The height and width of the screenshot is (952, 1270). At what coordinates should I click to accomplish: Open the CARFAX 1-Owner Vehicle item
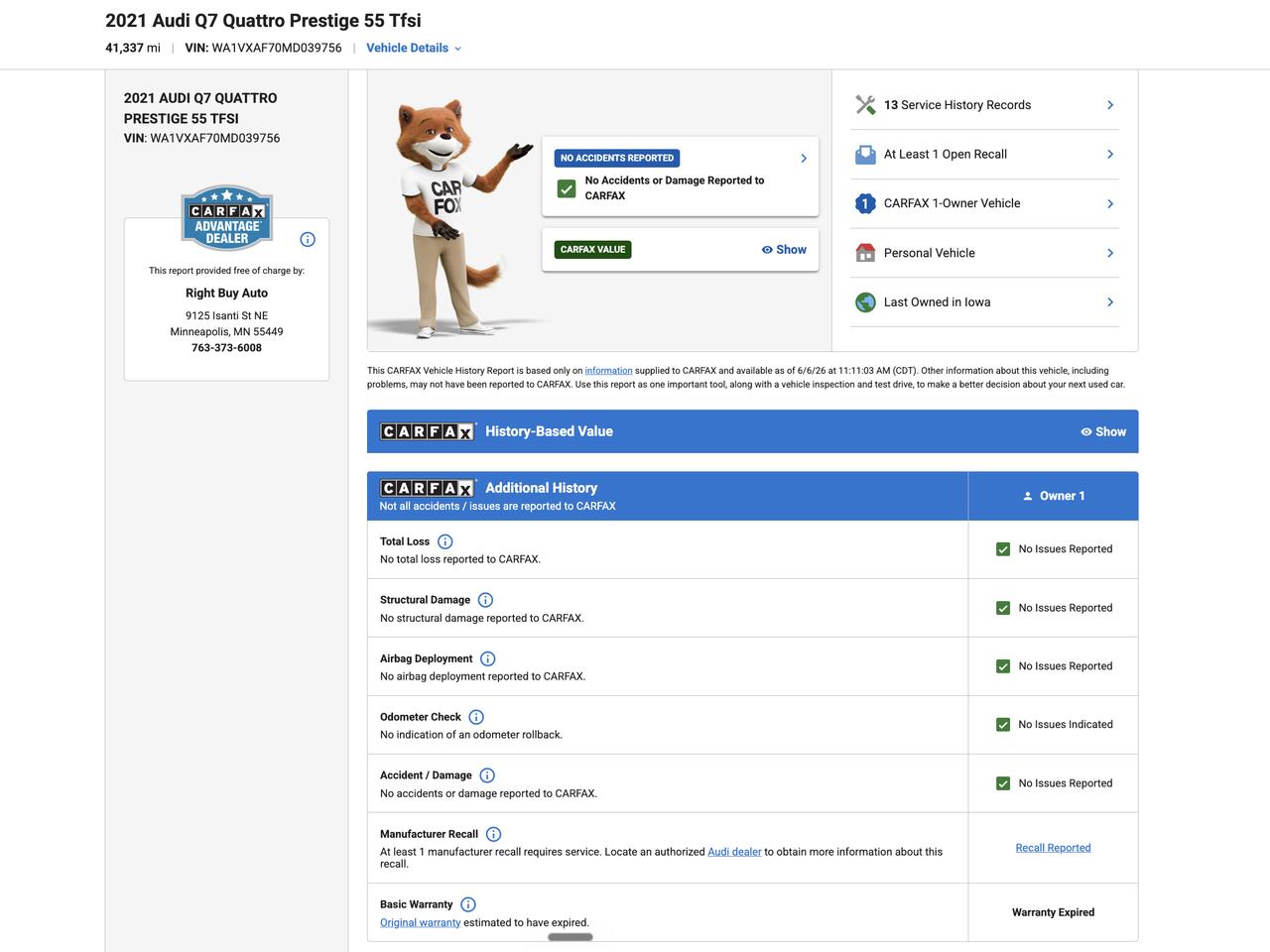pyautogui.click(x=984, y=203)
